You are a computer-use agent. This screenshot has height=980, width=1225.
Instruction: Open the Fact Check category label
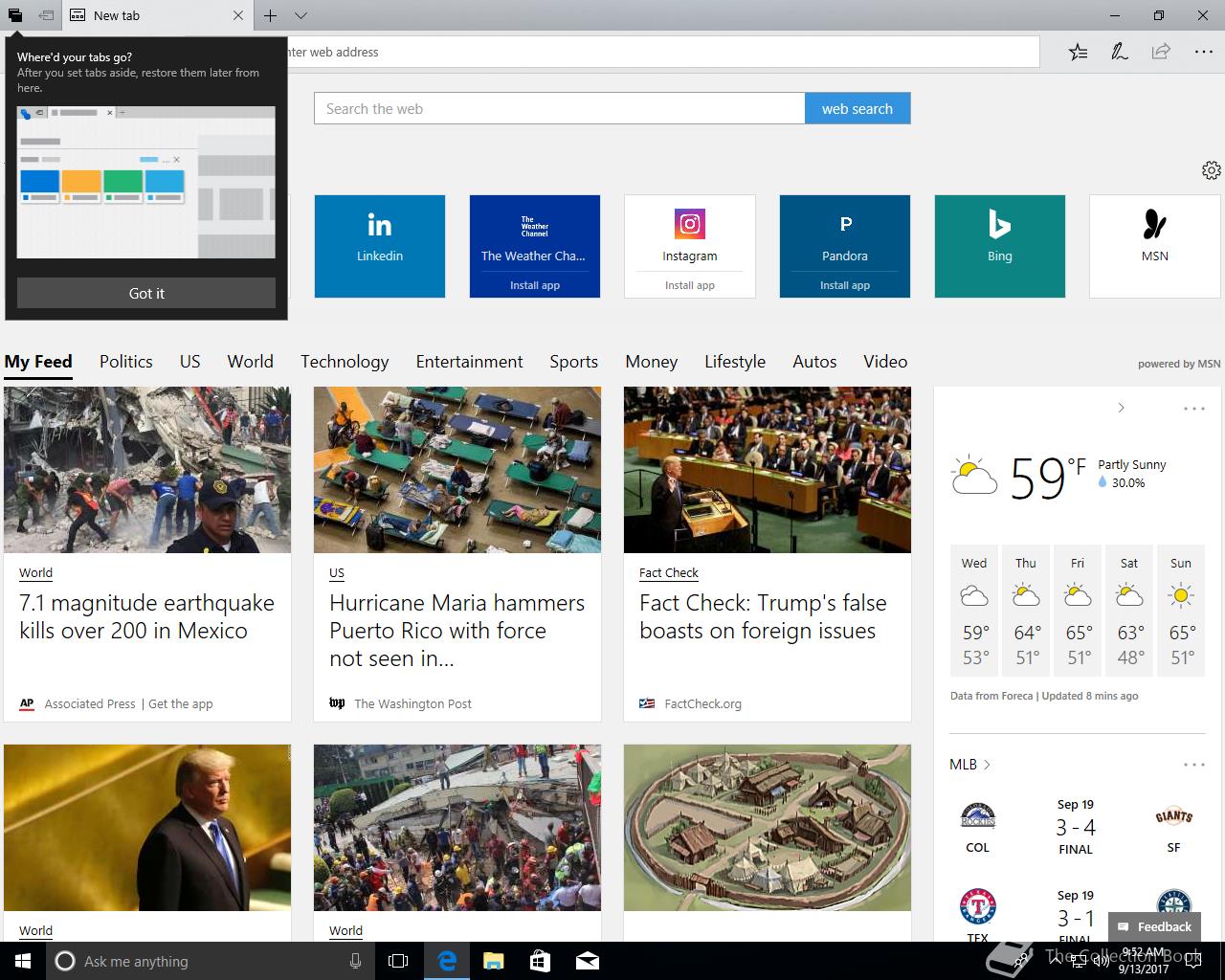click(x=669, y=572)
